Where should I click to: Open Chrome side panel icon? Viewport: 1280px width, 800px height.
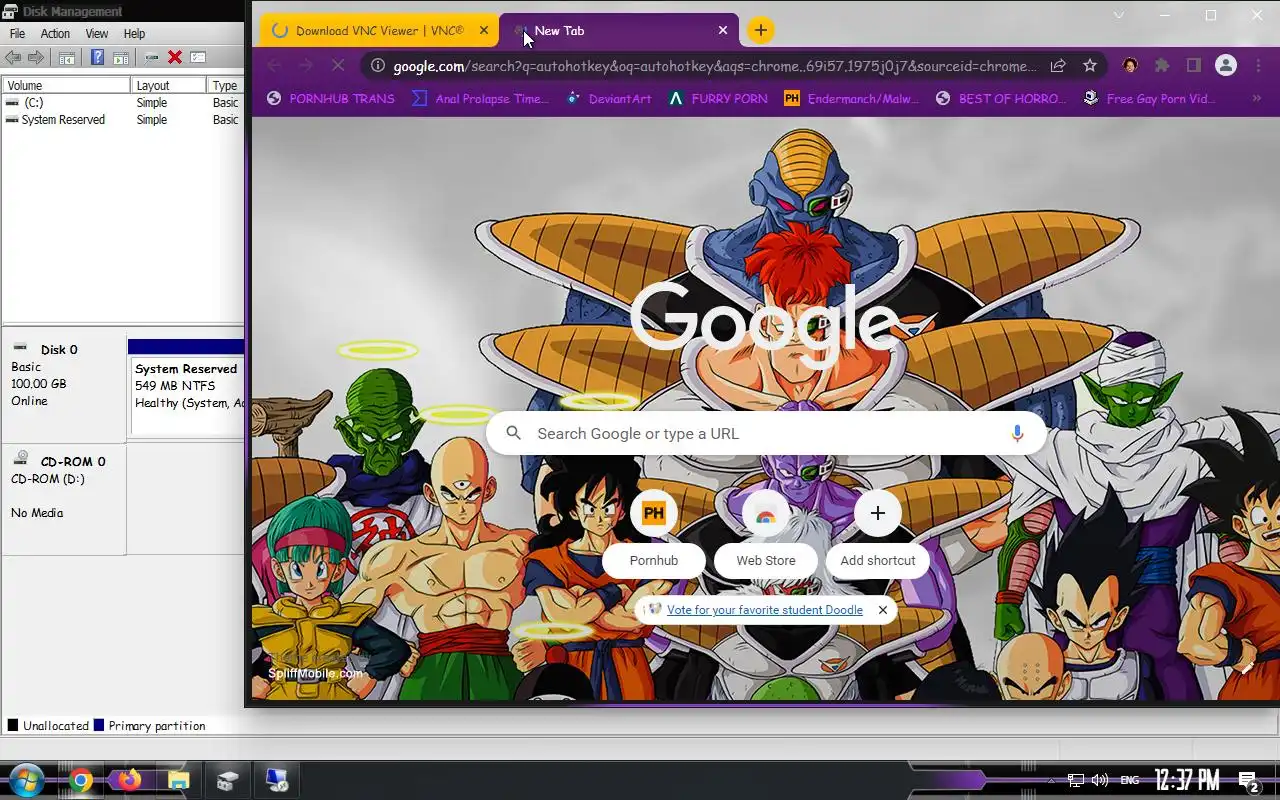coord(1194,66)
